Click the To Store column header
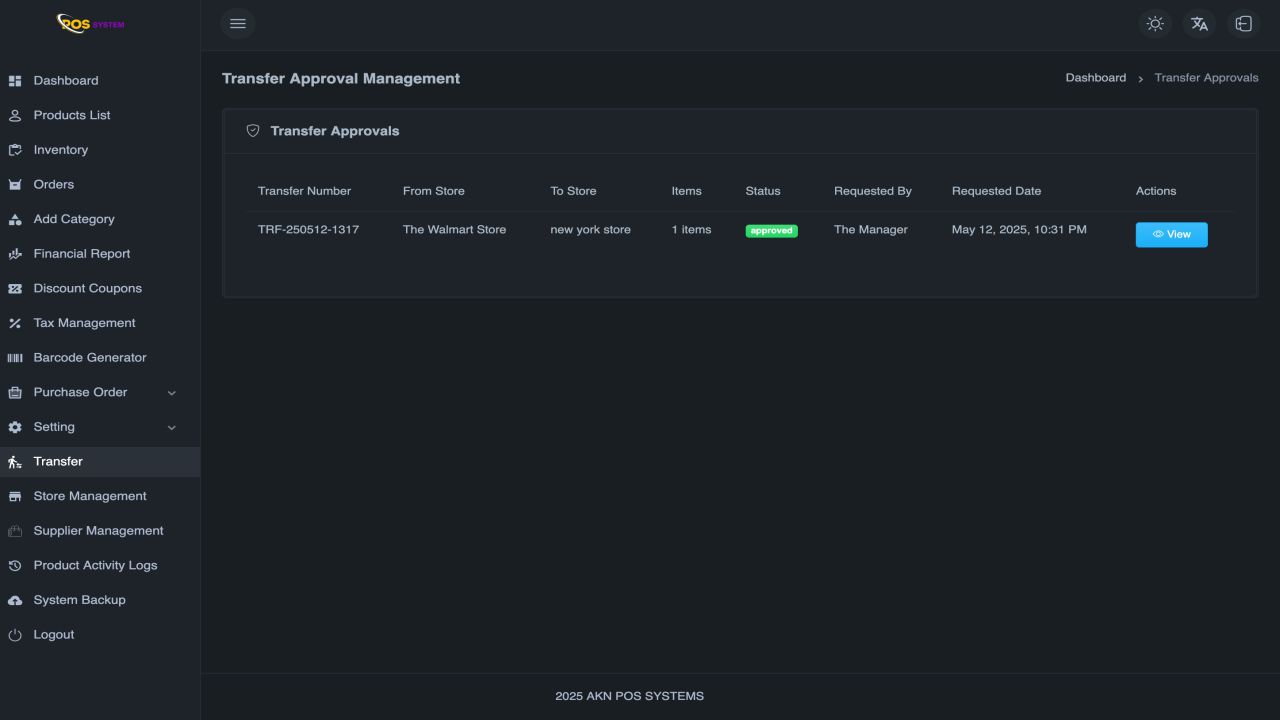The width and height of the screenshot is (1280, 720). (573, 191)
